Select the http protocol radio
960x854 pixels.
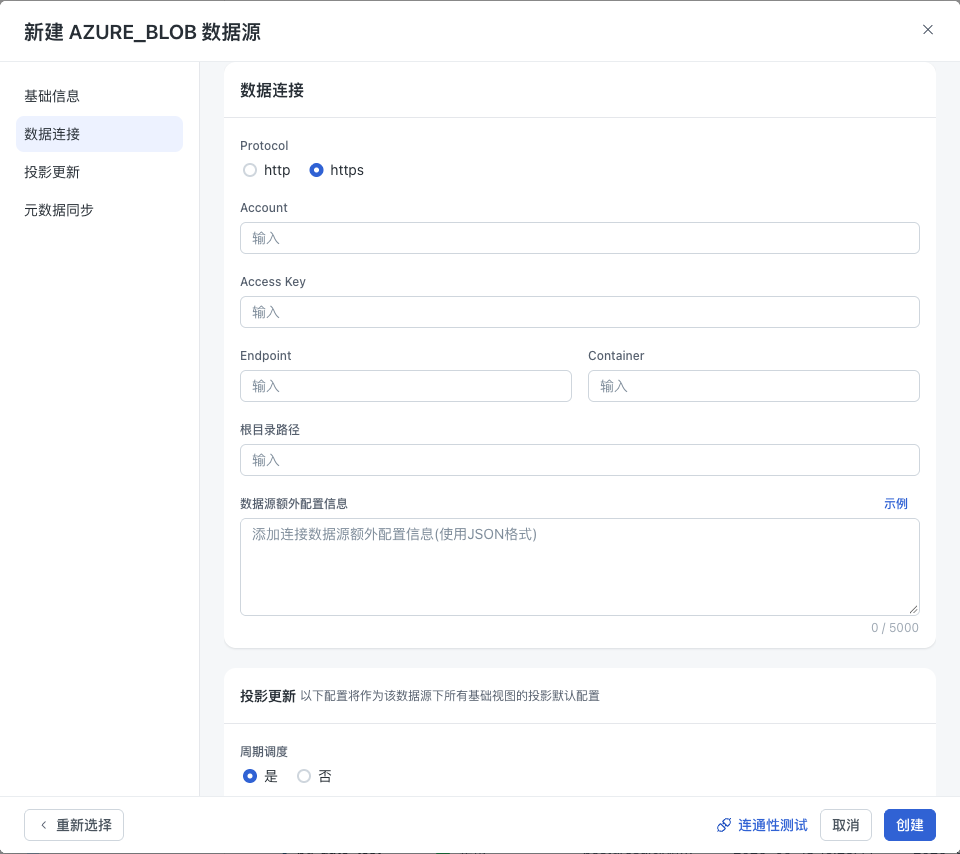tap(250, 170)
